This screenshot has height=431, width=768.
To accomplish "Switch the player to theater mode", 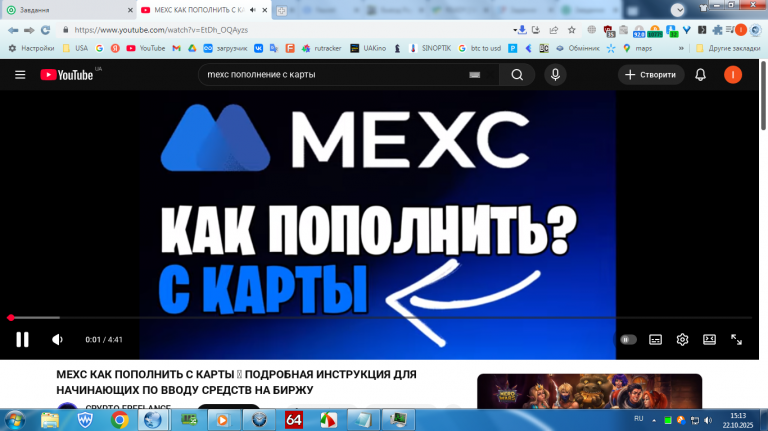I will click(709, 339).
